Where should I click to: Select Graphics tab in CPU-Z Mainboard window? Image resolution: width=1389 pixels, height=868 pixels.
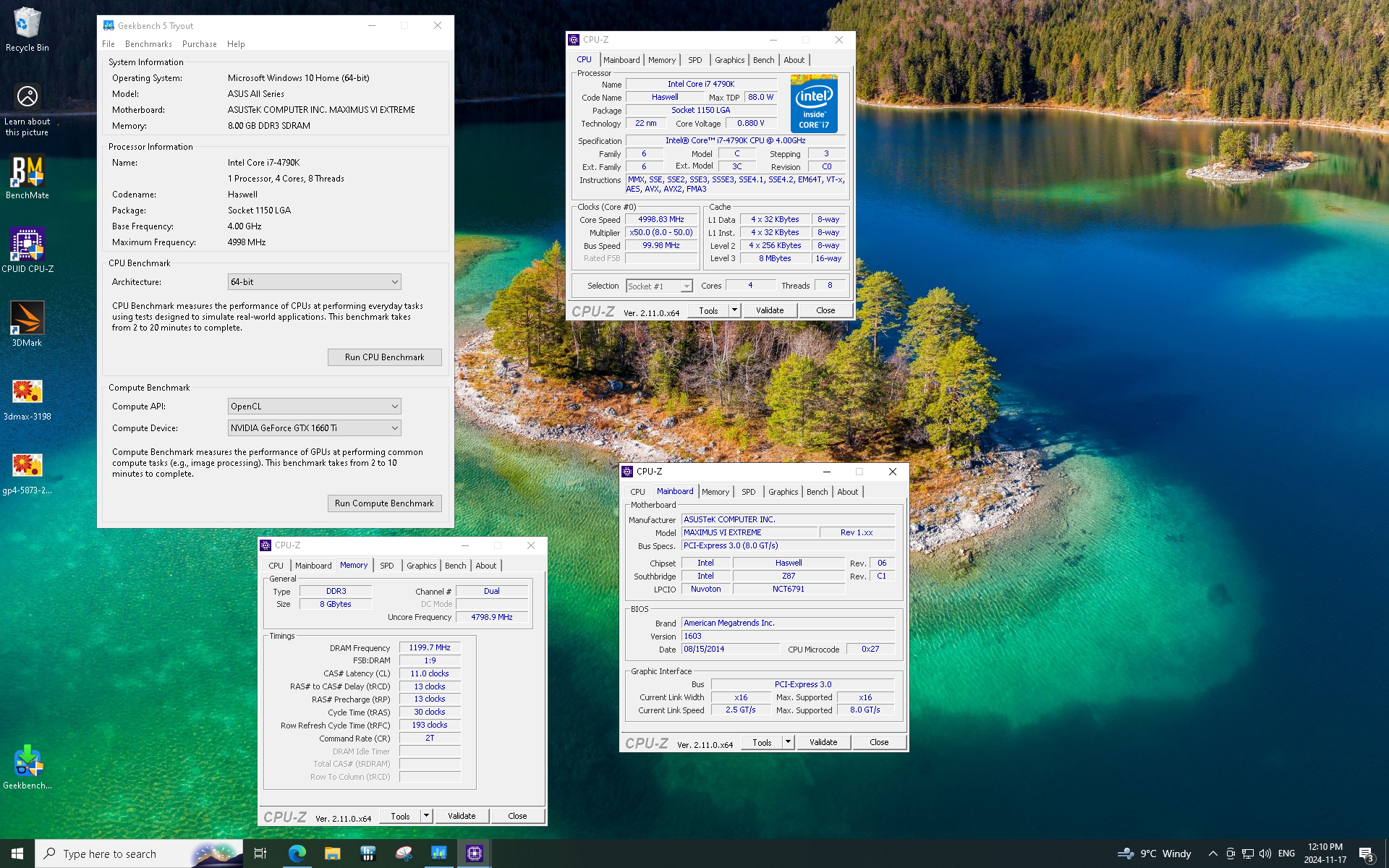(x=783, y=492)
